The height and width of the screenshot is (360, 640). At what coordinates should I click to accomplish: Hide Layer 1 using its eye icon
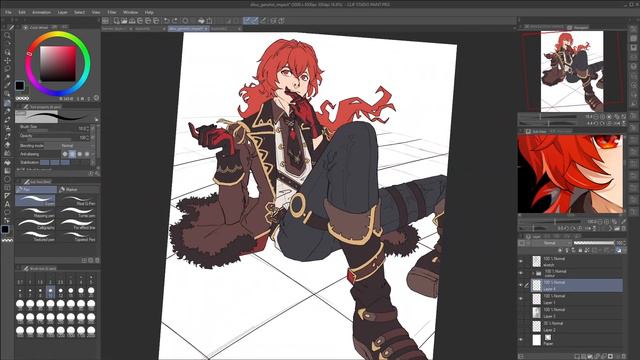(521, 299)
